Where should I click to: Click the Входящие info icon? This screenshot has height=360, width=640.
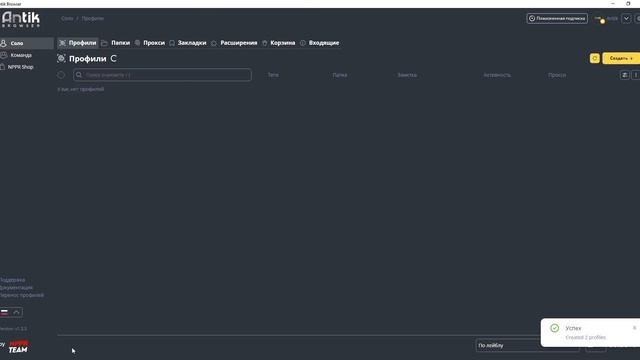tap(302, 43)
